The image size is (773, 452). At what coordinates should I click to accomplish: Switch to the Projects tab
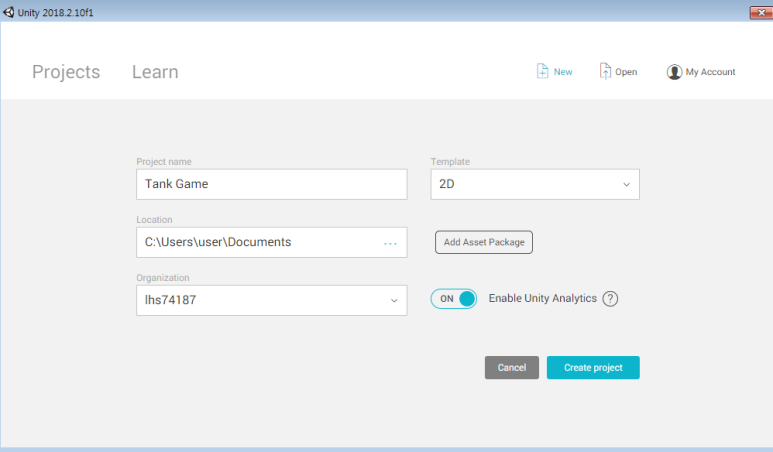click(x=66, y=72)
